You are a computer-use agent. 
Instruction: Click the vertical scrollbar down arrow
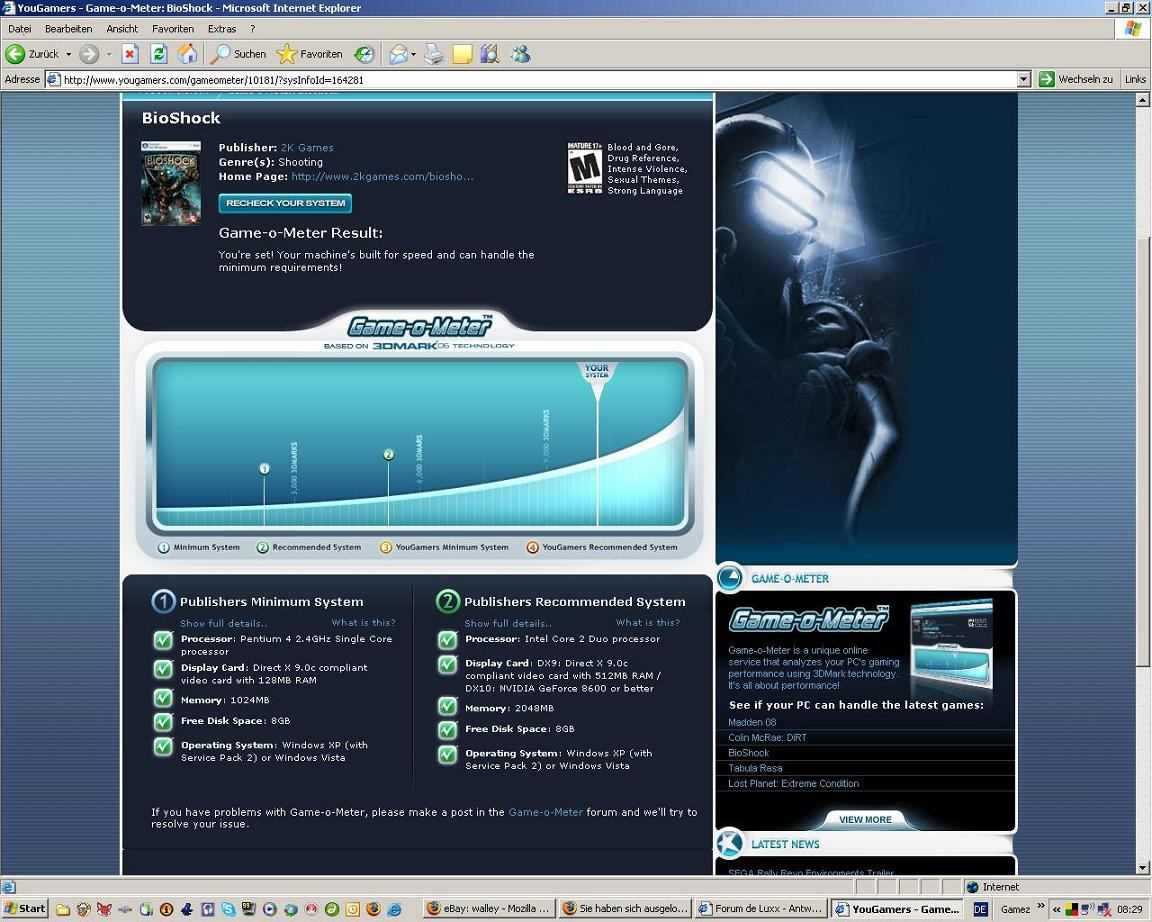click(x=1143, y=868)
